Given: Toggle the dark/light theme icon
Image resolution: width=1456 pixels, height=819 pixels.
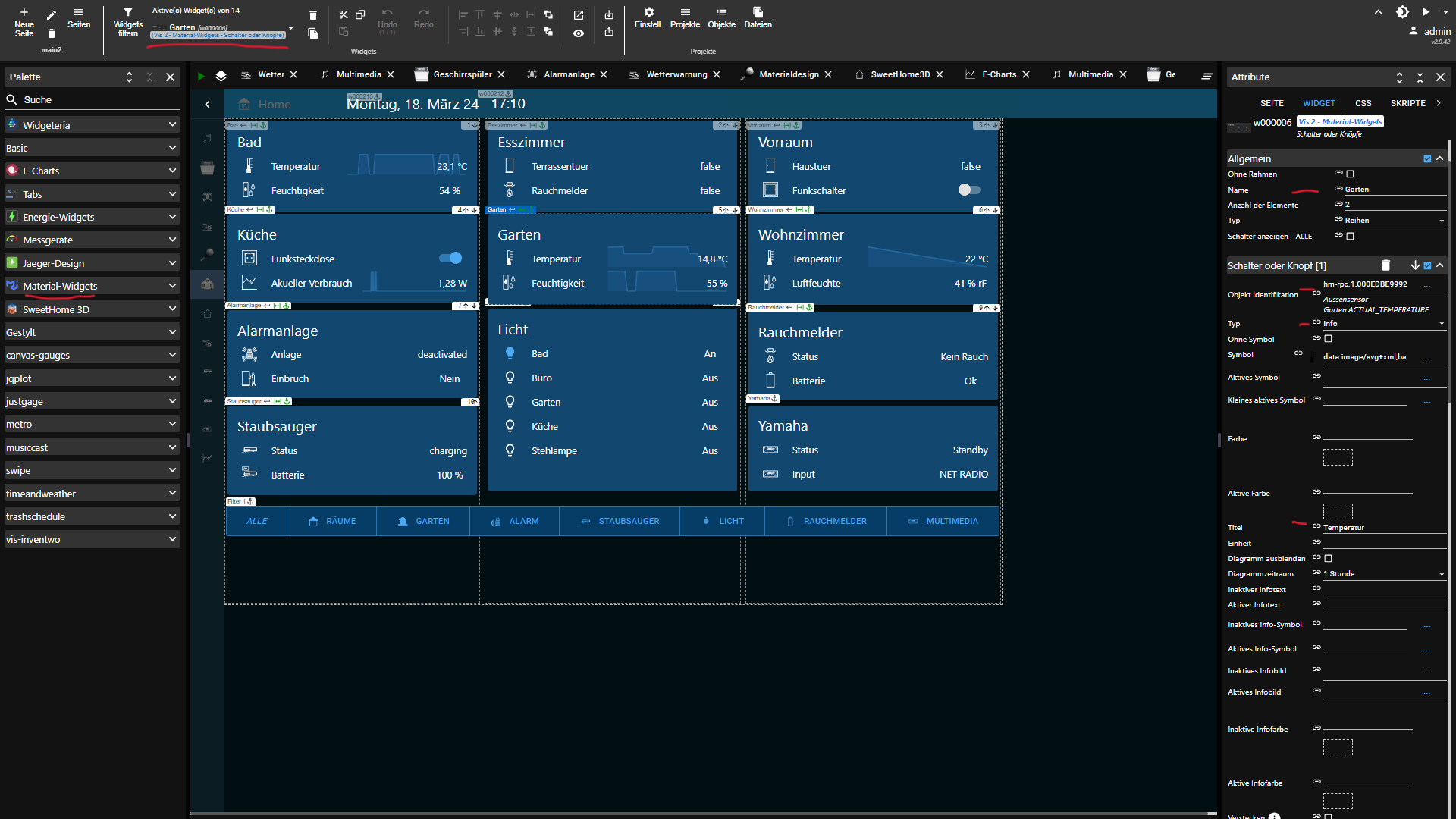Looking at the screenshot, I should [1402, 11].
